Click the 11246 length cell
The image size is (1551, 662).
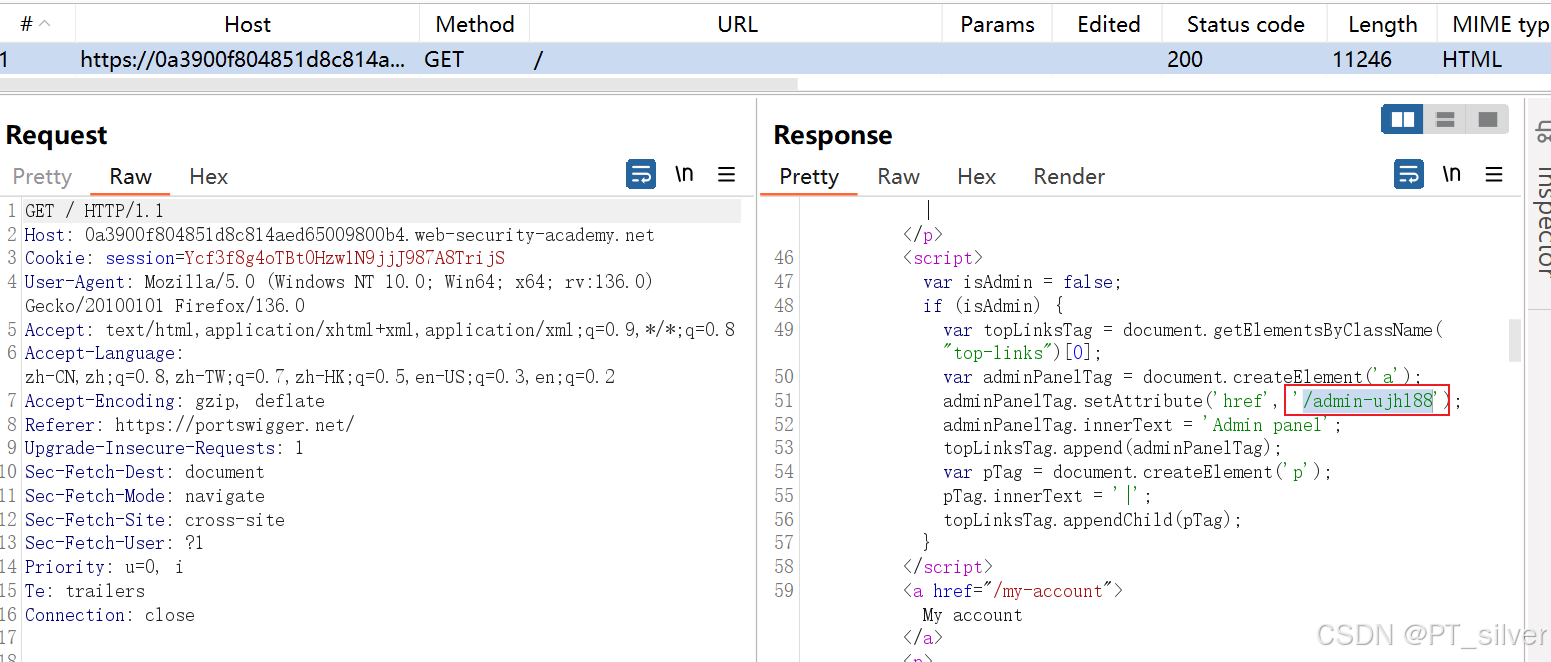[x=1361, y=59]
